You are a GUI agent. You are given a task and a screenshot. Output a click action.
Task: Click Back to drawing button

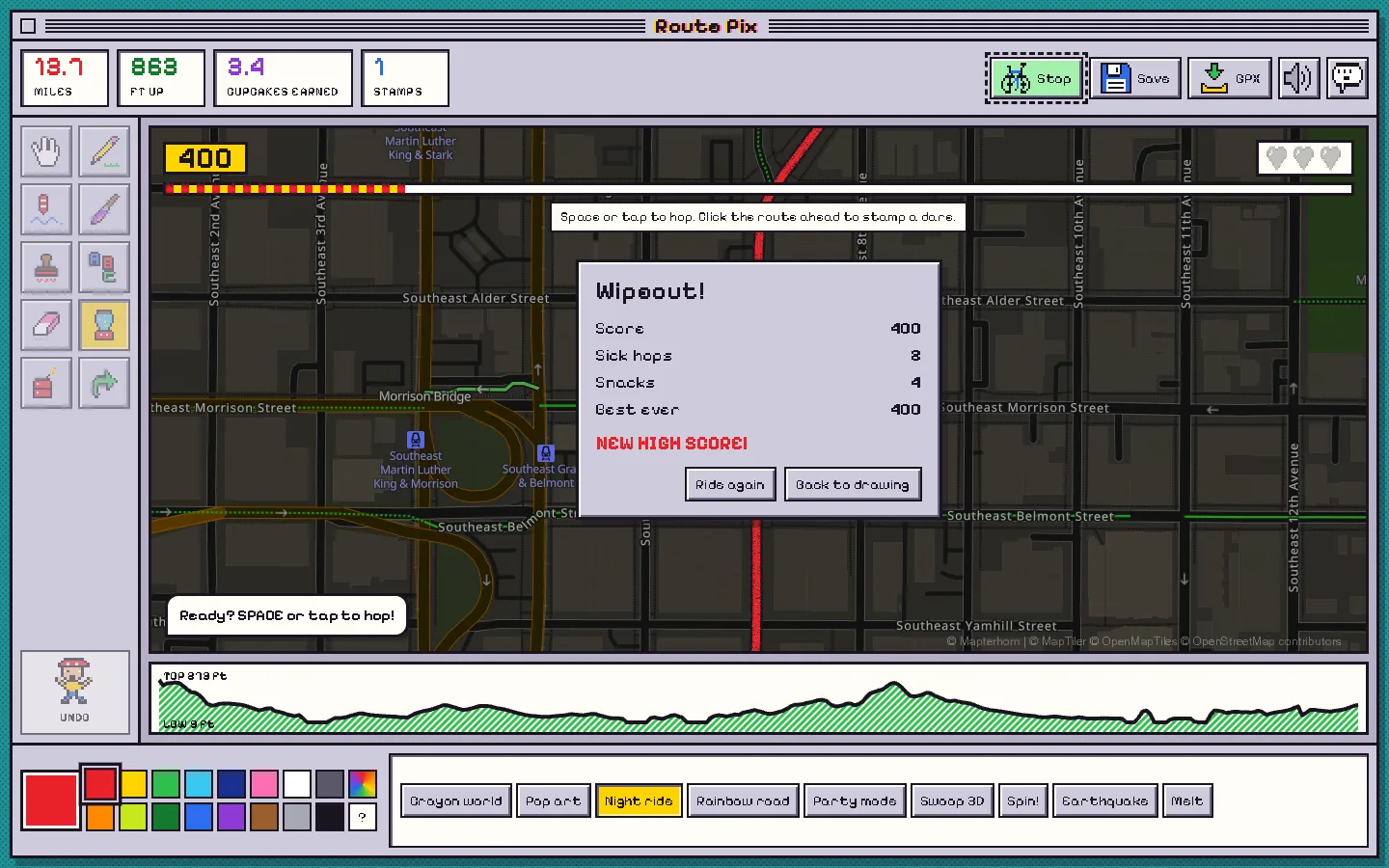click(x=853, y=484)
